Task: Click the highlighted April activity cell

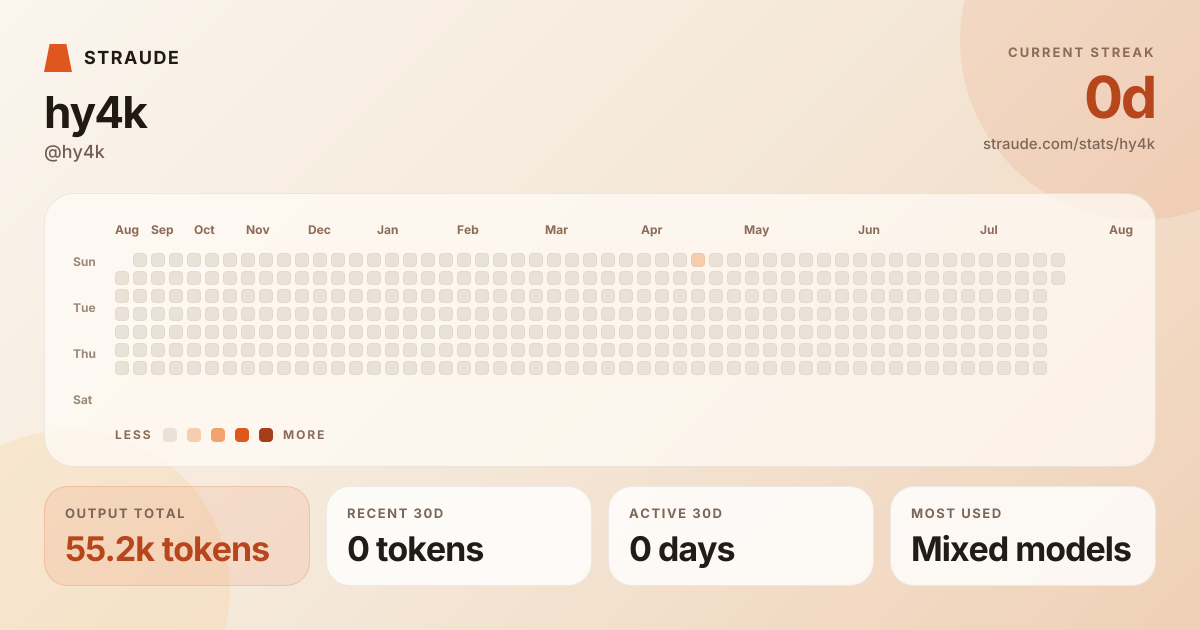Action: [x=698, y=260]
